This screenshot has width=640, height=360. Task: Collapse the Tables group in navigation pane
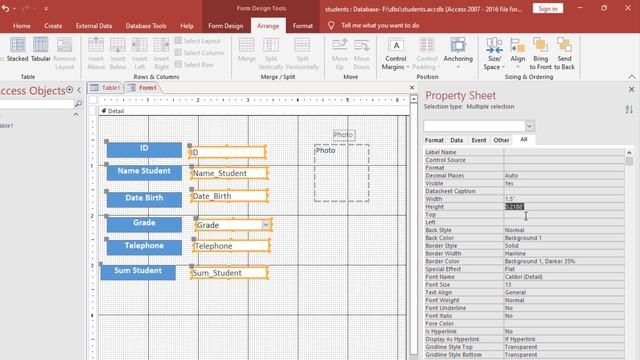tap(76, 115)
